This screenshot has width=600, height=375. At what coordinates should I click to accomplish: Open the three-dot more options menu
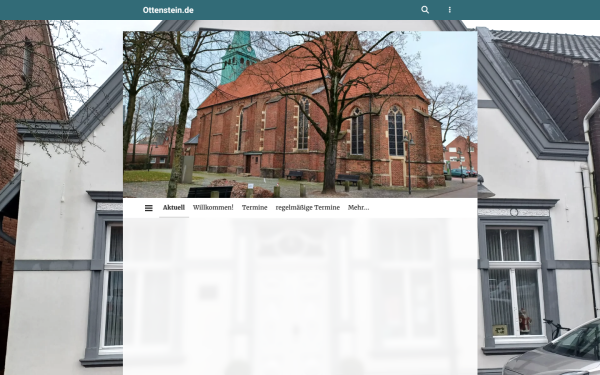(x=450, y=10)
